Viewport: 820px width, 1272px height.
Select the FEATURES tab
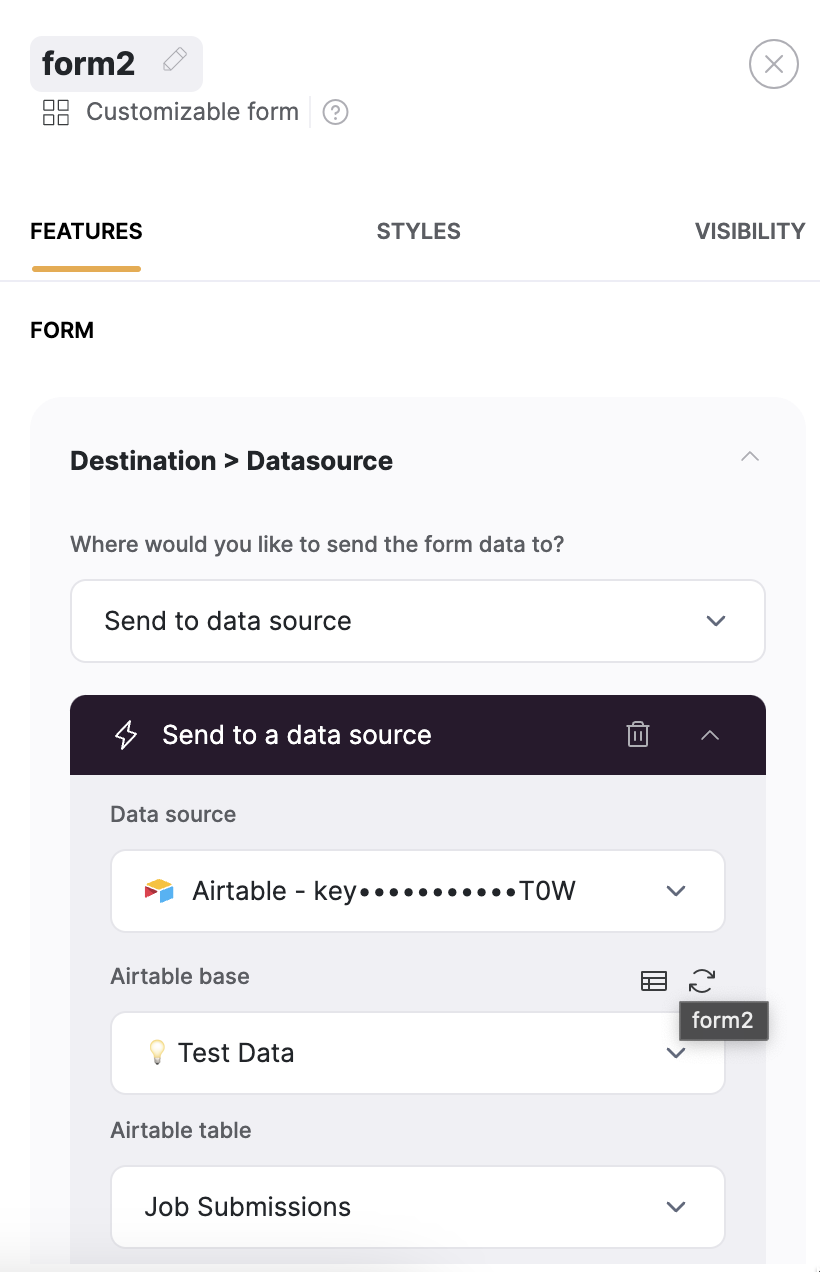click(x=86, y=231)
